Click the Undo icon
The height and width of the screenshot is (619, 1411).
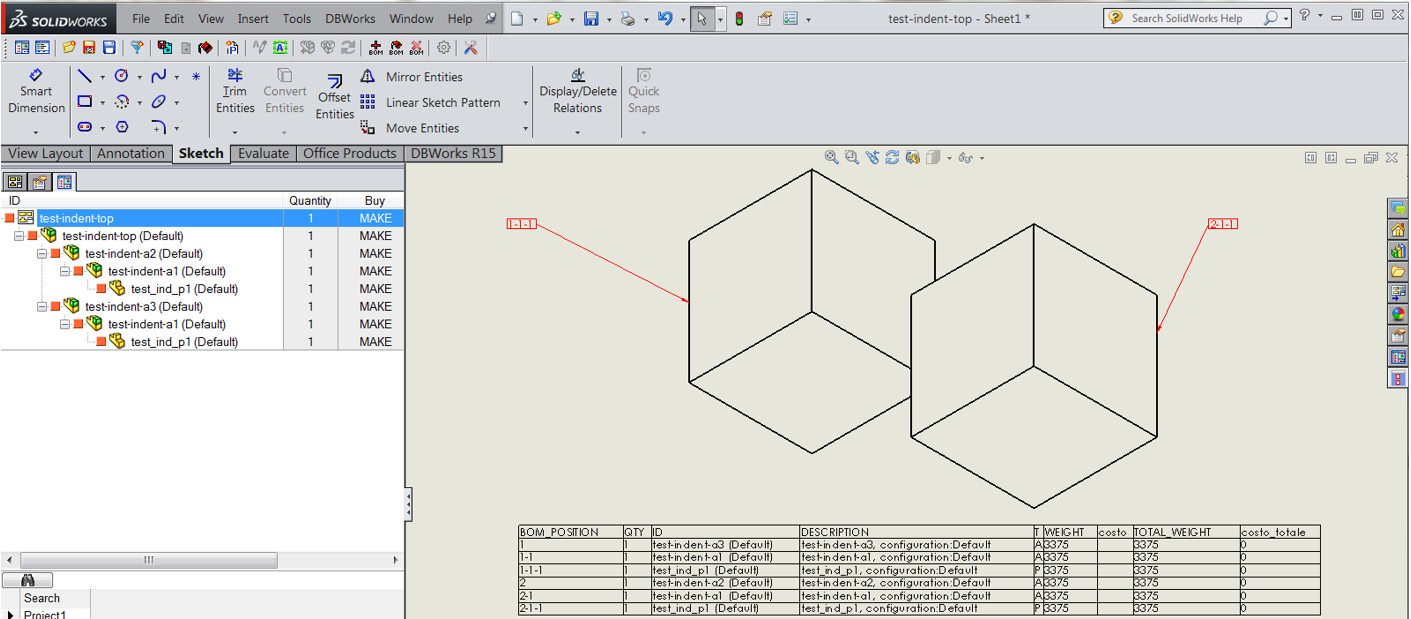[x=665, y=18]
